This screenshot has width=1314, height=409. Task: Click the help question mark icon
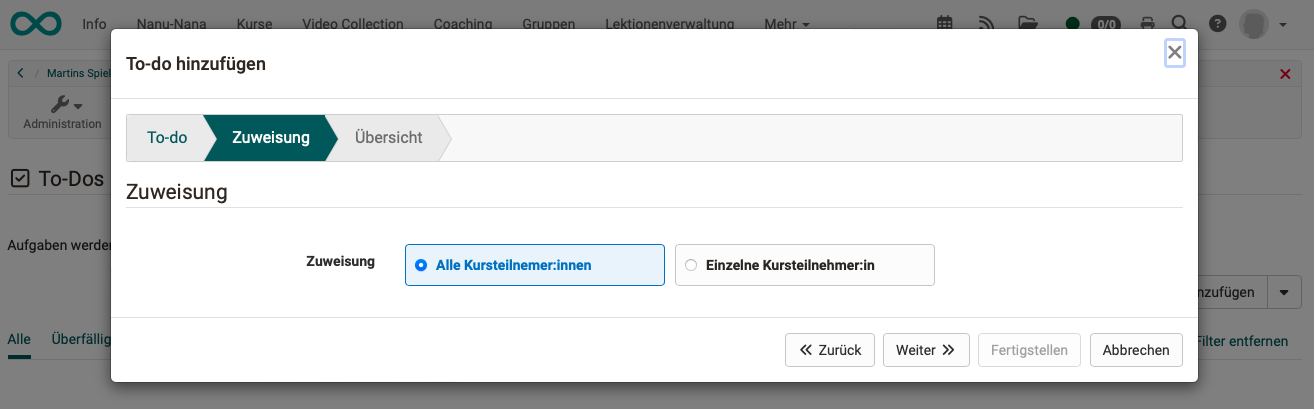pos(1217,23)
